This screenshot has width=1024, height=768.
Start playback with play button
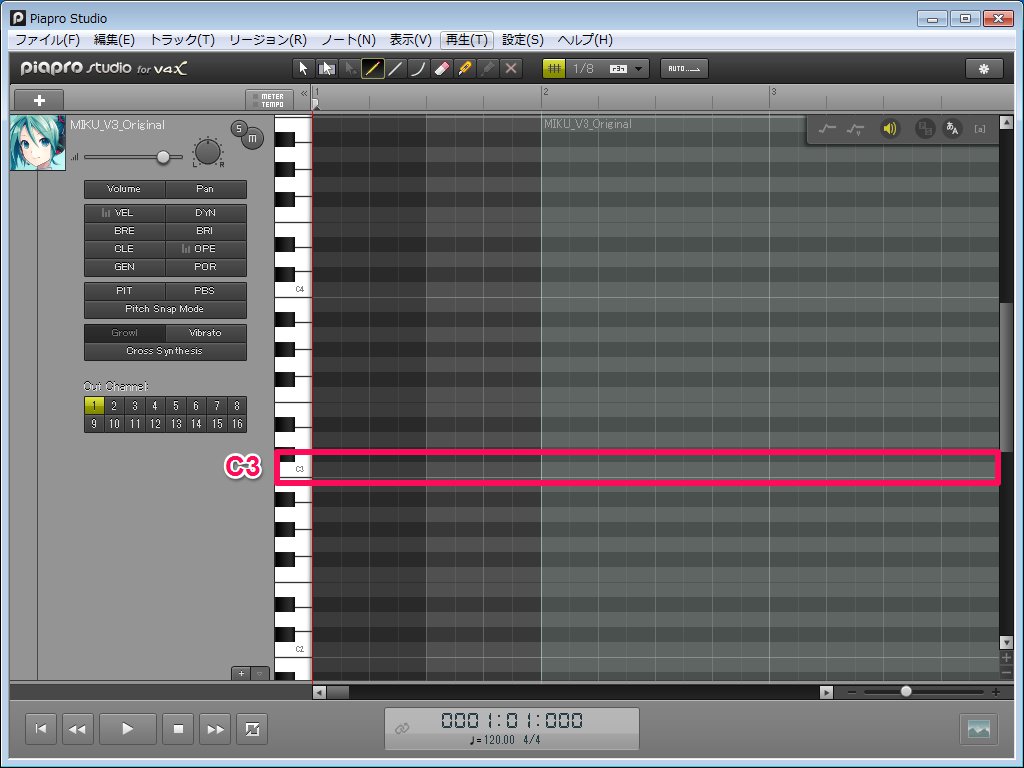[127, 729]
